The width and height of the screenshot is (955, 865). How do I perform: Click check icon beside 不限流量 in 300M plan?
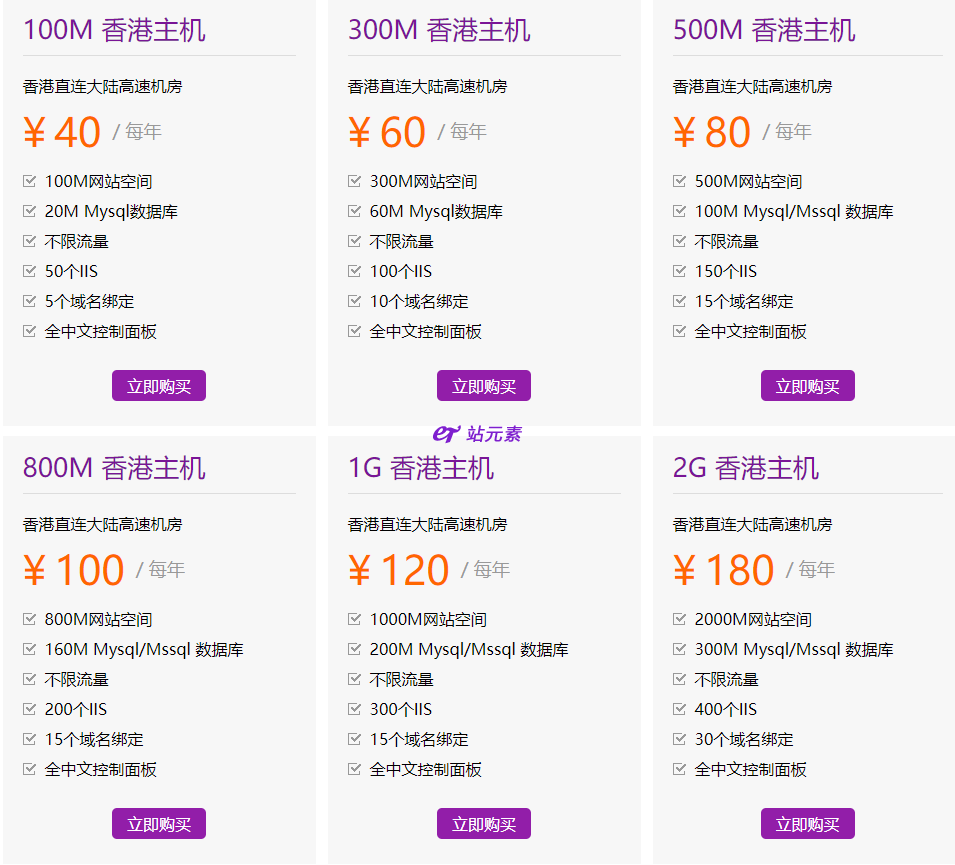[354, 241]
